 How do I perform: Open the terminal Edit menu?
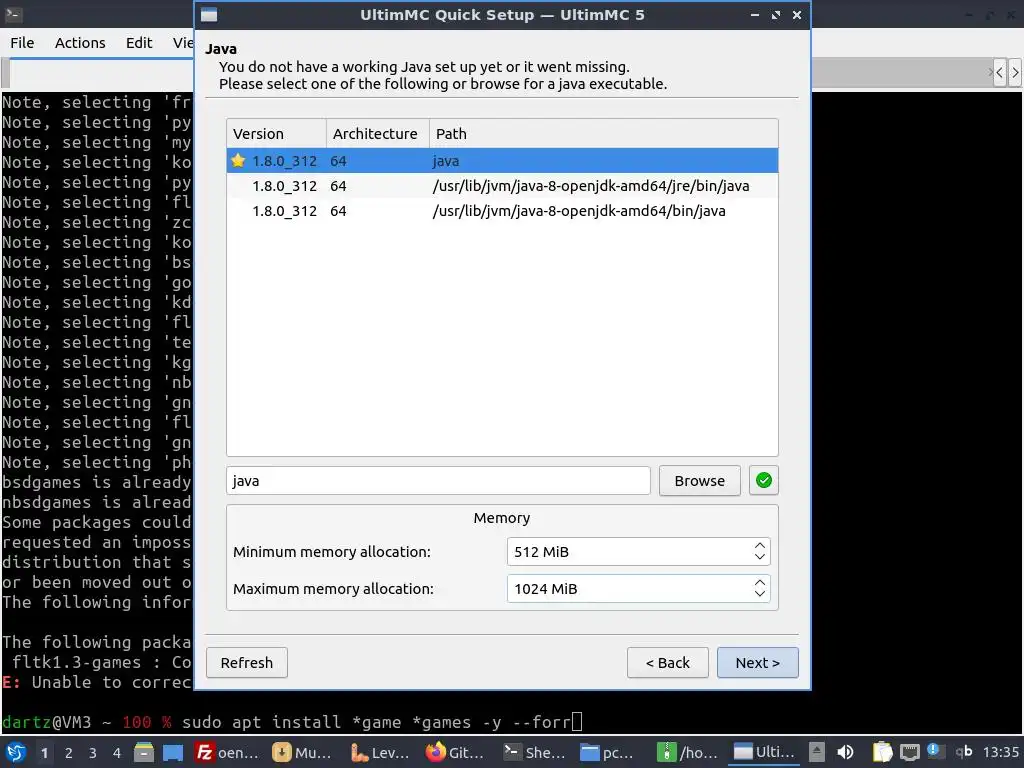point(138,43)
